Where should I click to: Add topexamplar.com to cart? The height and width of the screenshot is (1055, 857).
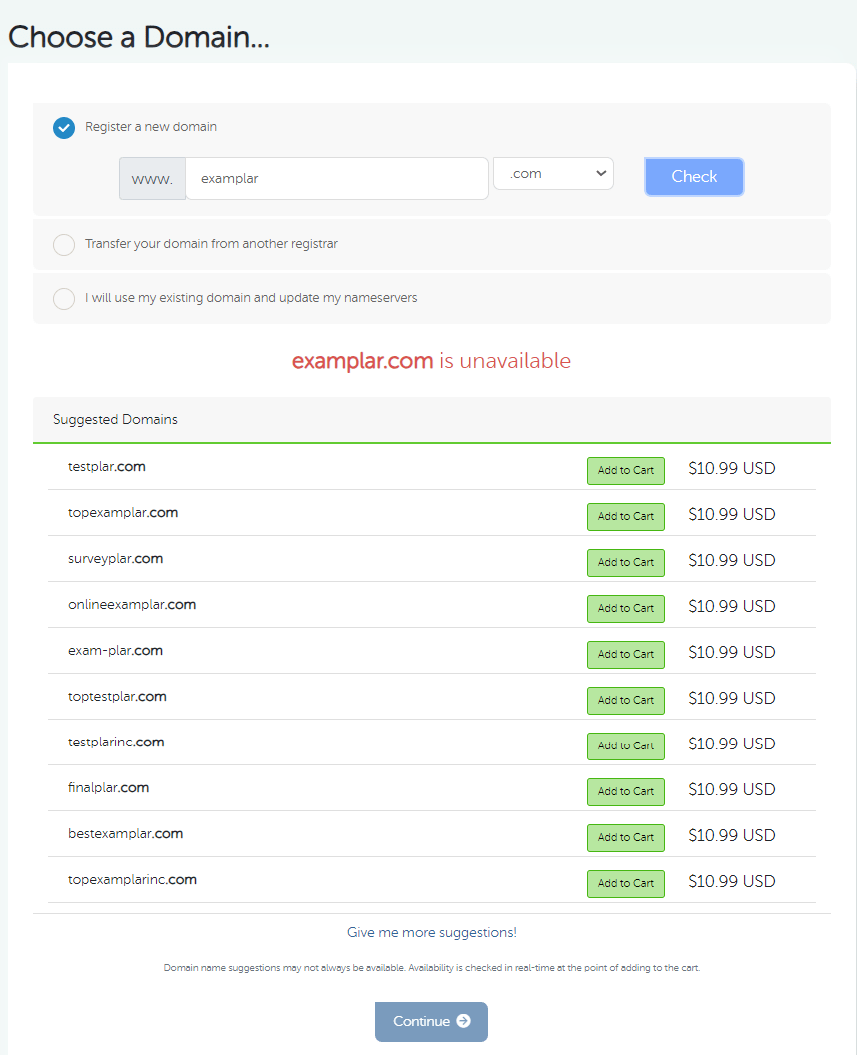point(625,516)
